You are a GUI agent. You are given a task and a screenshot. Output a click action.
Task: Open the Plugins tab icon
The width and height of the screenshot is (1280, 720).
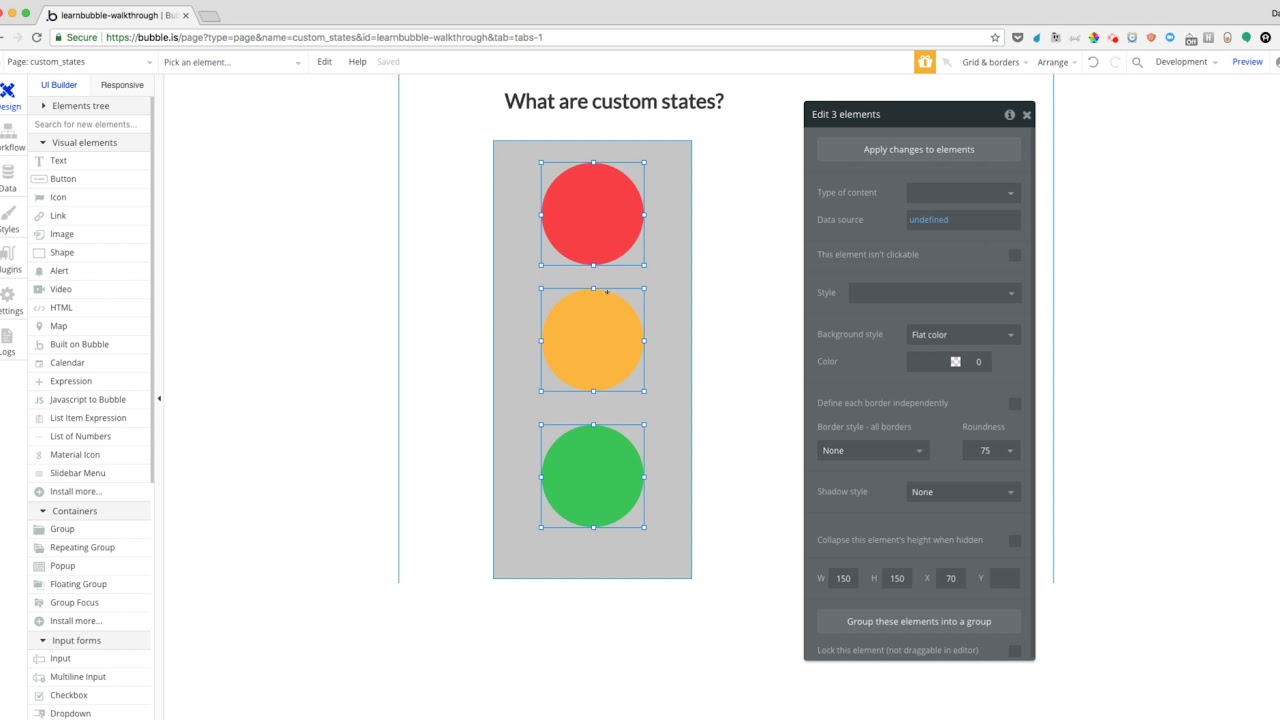[x=9, y=258]
